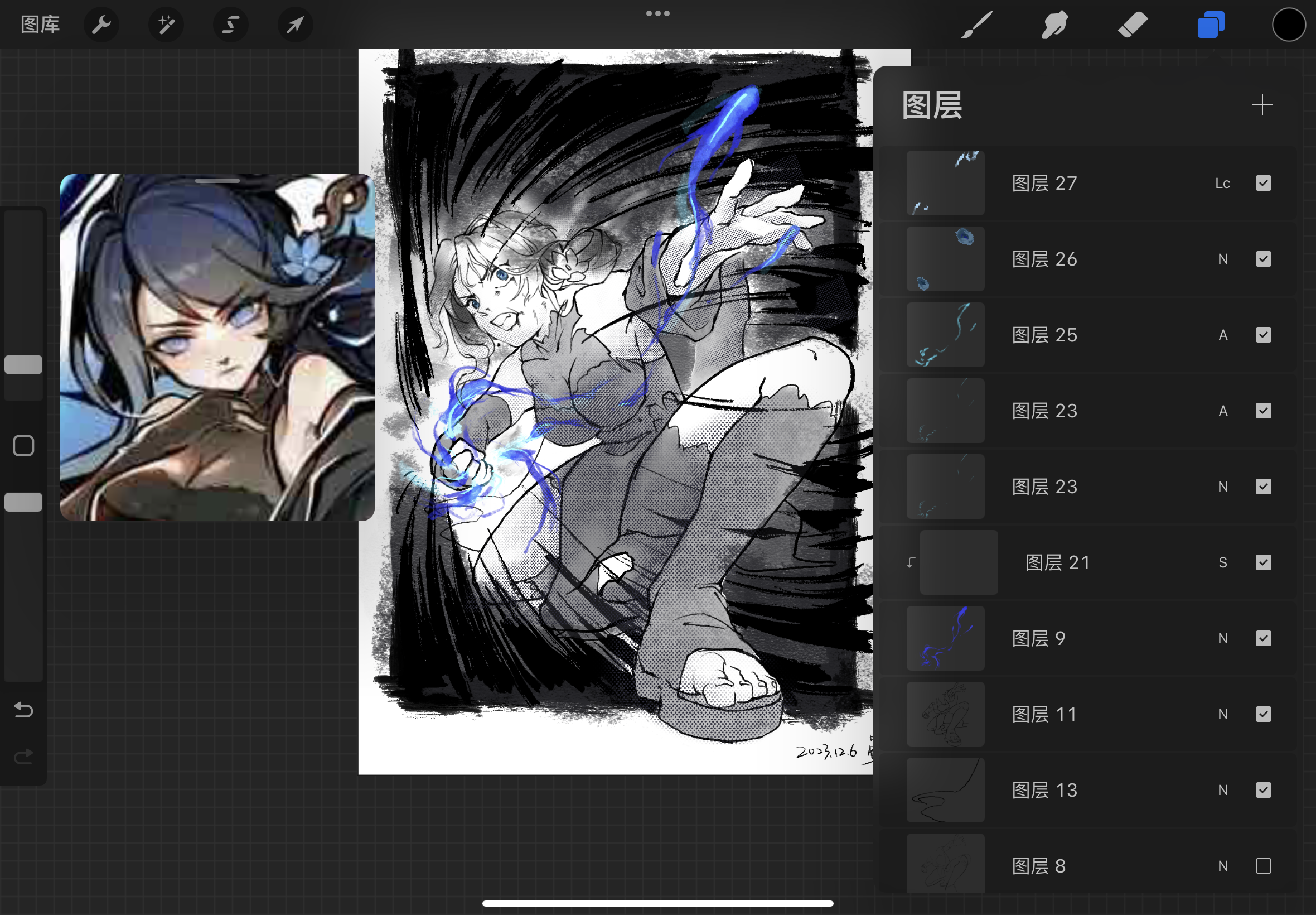Image resolution: width=1316 pixels, height=915 pixels.
Task: Open the Adjustments magic wand menu
Action: (x=166, y=25)
